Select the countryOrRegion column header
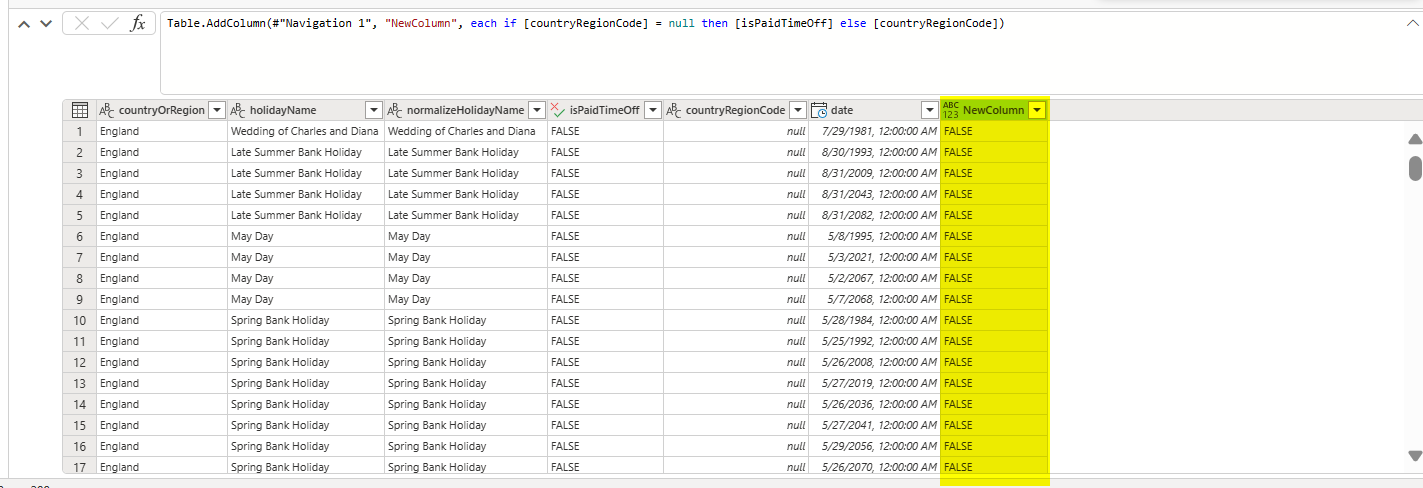Image resolution: width=1423 pixels, height=488 pixels. (162, 110)
